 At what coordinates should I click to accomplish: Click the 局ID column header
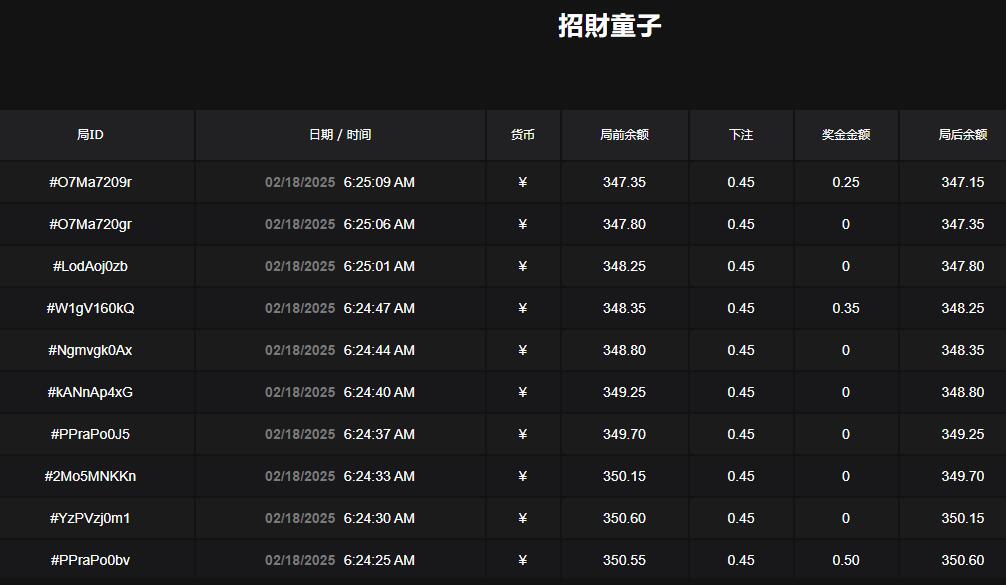click(x=90, y=135)
